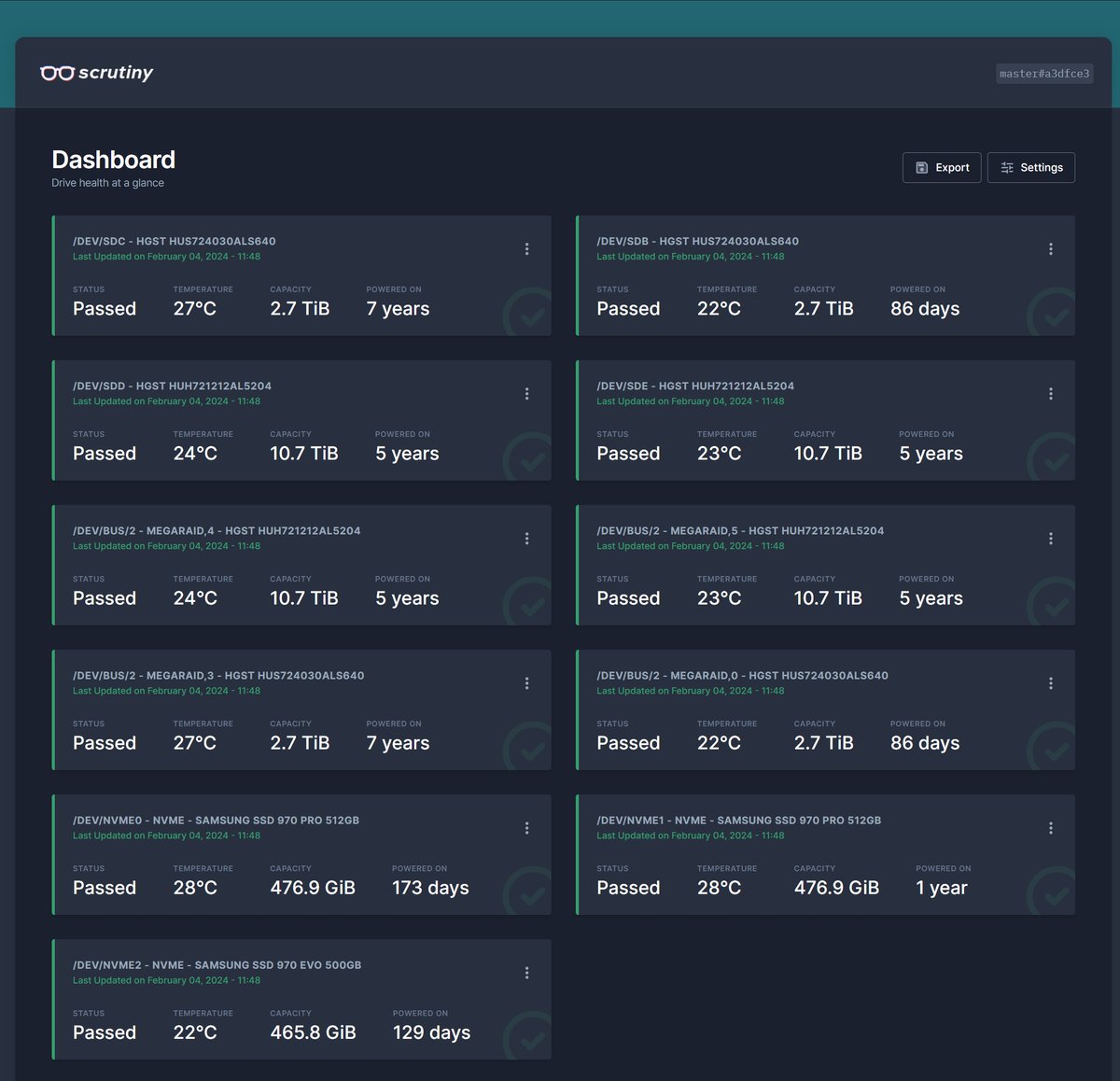Image resolution: width=1120 pixels, height=1081 pixels.
Task: Open the MEGARAID,0 HGST HUS724030ALS640 drive title
Action: (743, 675)
